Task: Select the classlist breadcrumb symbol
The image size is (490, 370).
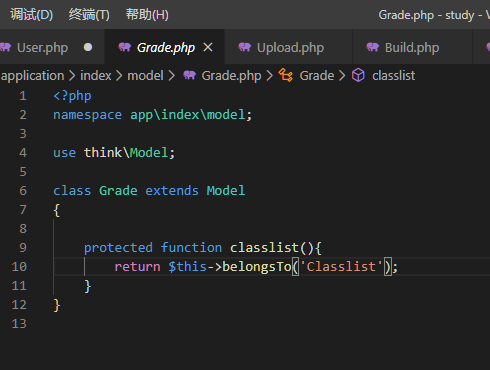Action: point(394,76)
